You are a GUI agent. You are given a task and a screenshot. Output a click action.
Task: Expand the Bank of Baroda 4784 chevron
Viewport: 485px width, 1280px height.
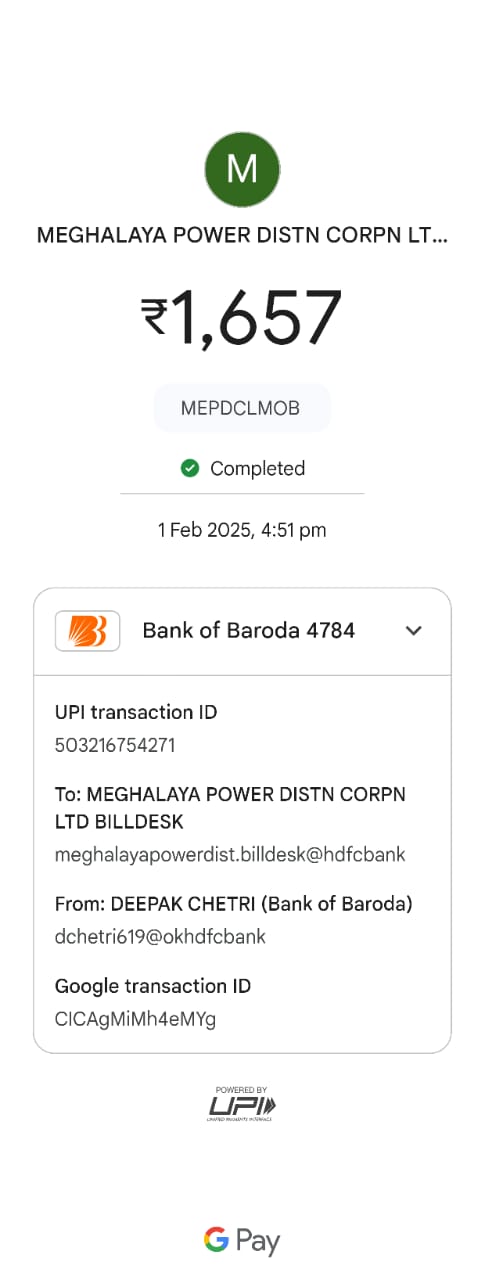pyautogui.click(x=414, y=631)
